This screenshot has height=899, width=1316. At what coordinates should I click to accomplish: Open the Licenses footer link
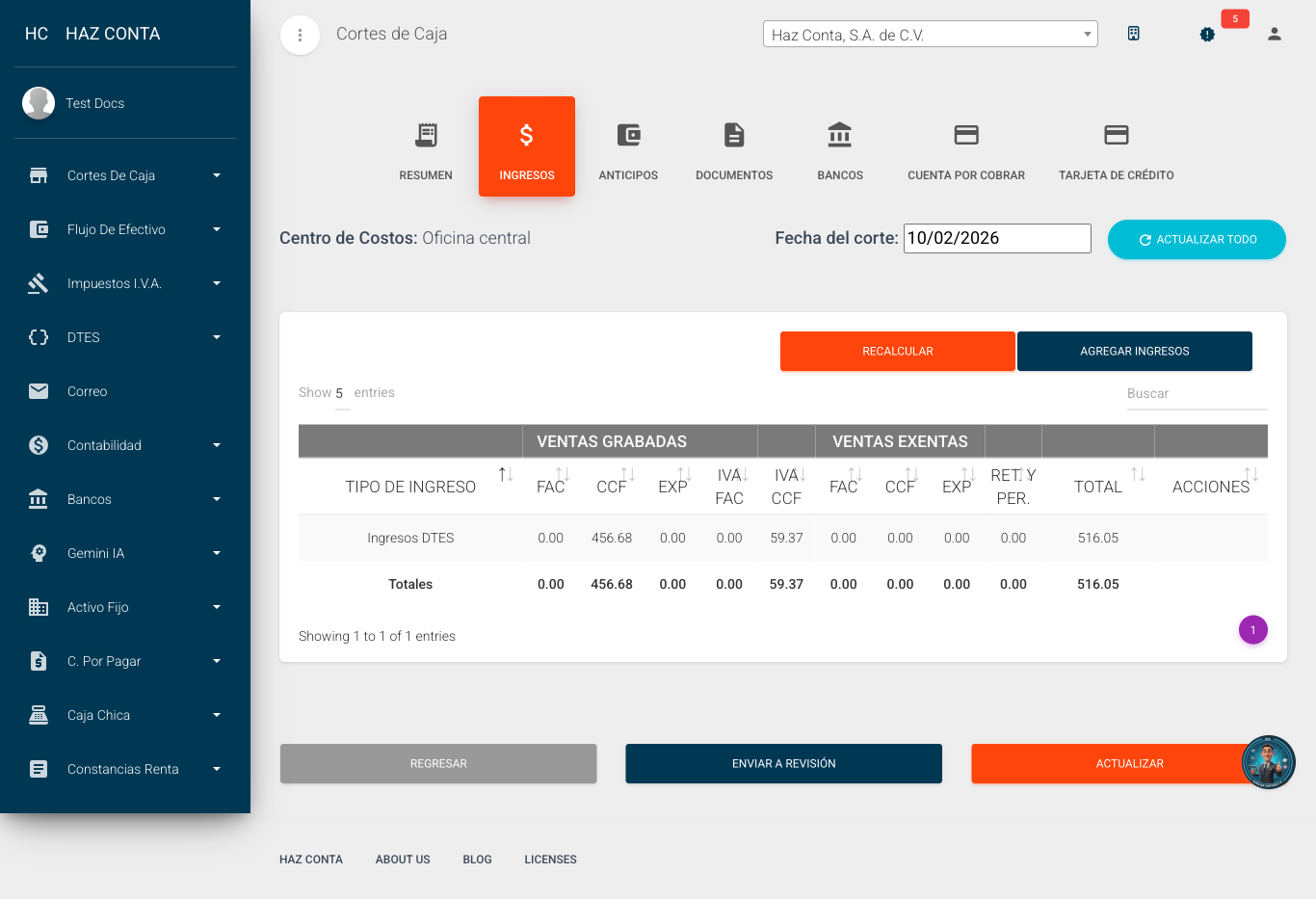pos(550,859)
